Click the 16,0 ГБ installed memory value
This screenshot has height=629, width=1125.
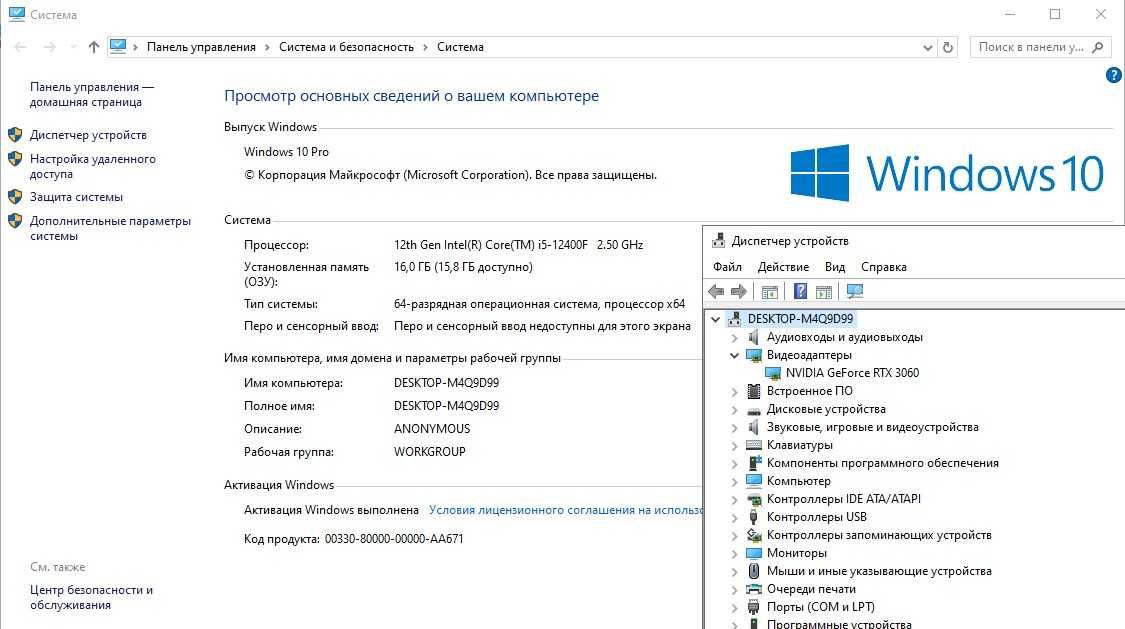pyautogui.click(x=463, y=267)
